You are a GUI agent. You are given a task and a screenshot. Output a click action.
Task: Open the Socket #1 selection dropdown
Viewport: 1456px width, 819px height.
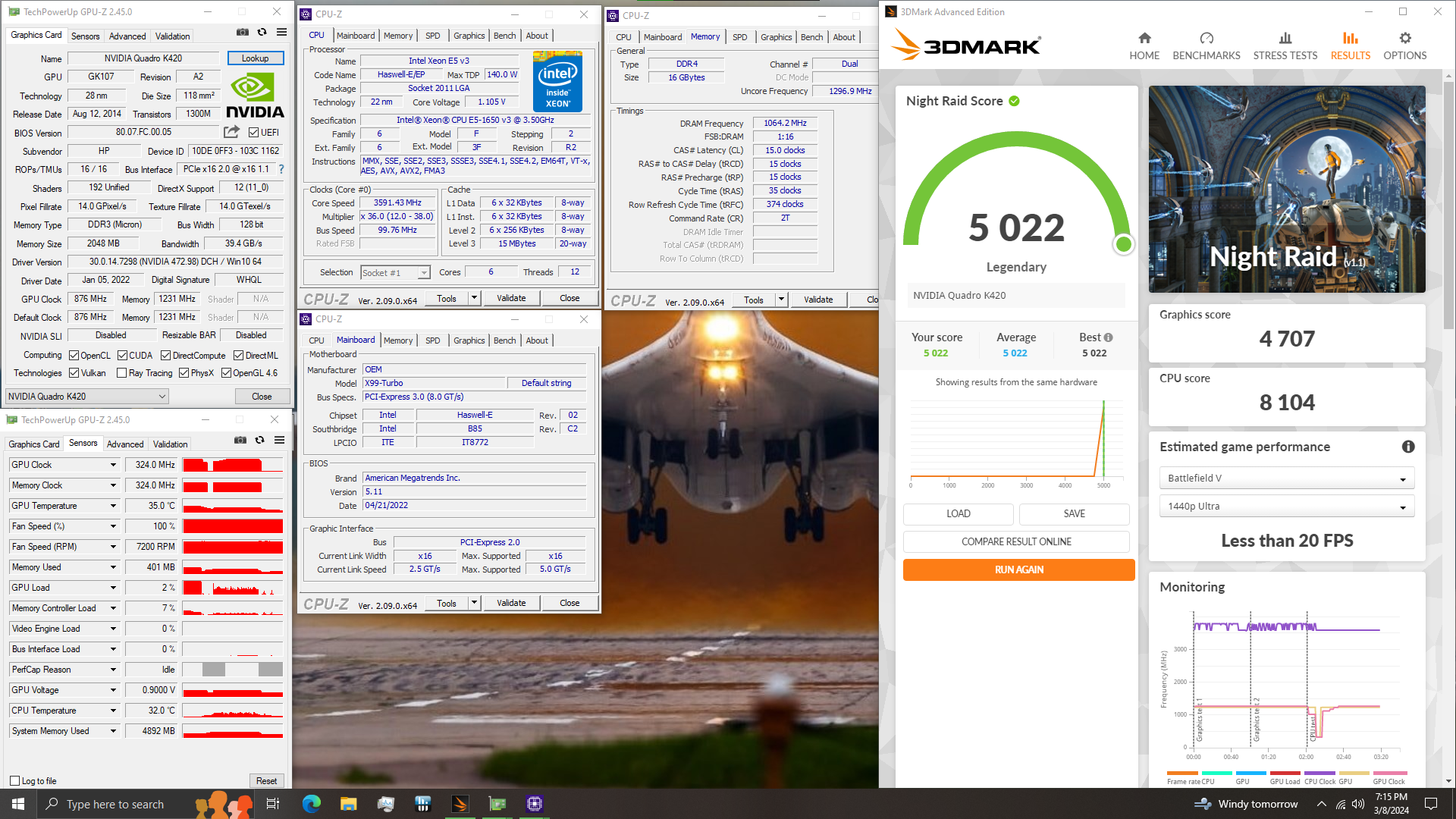pos(395,272)
